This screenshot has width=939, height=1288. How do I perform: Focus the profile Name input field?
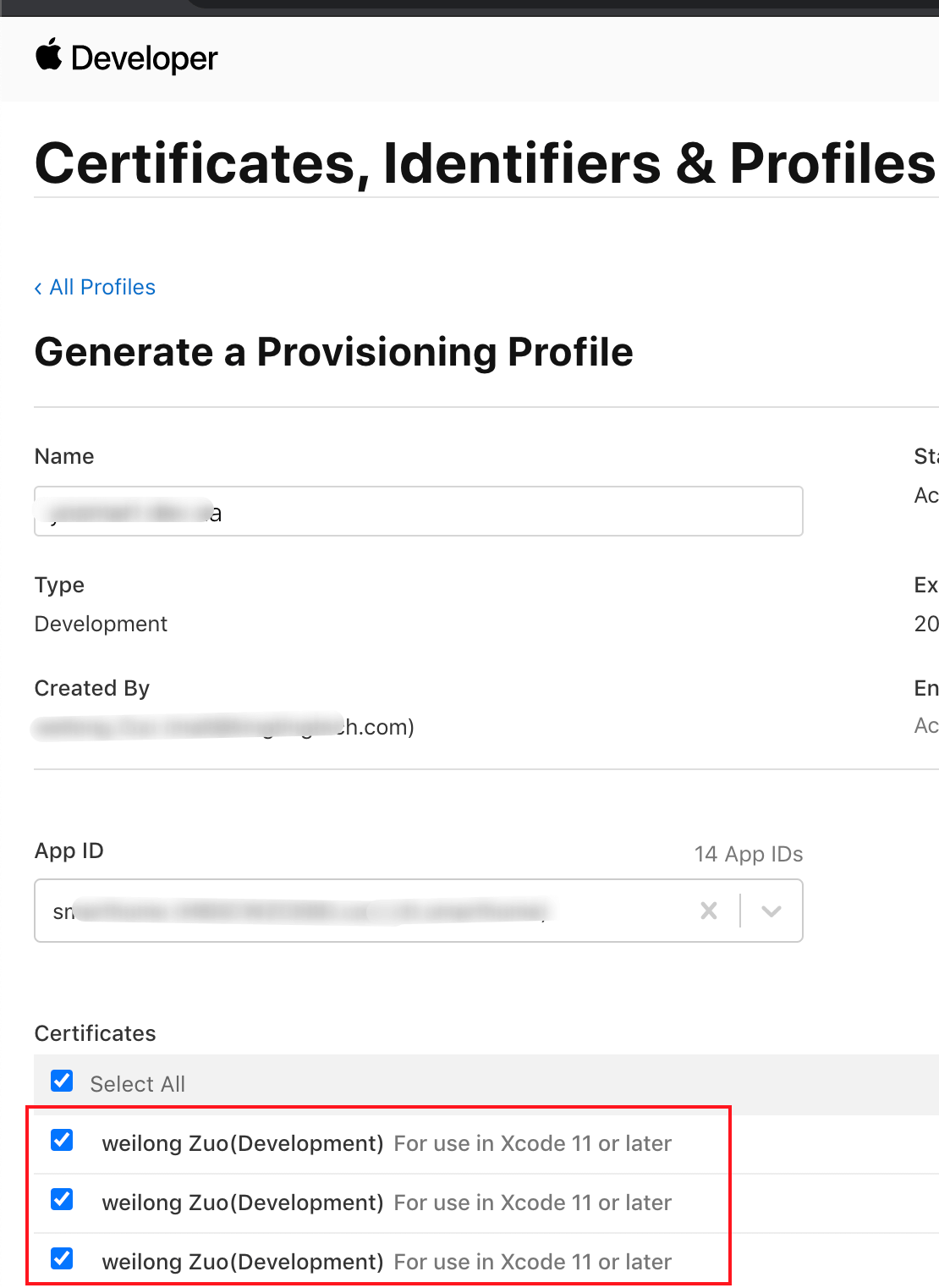[x=419, y=511]
